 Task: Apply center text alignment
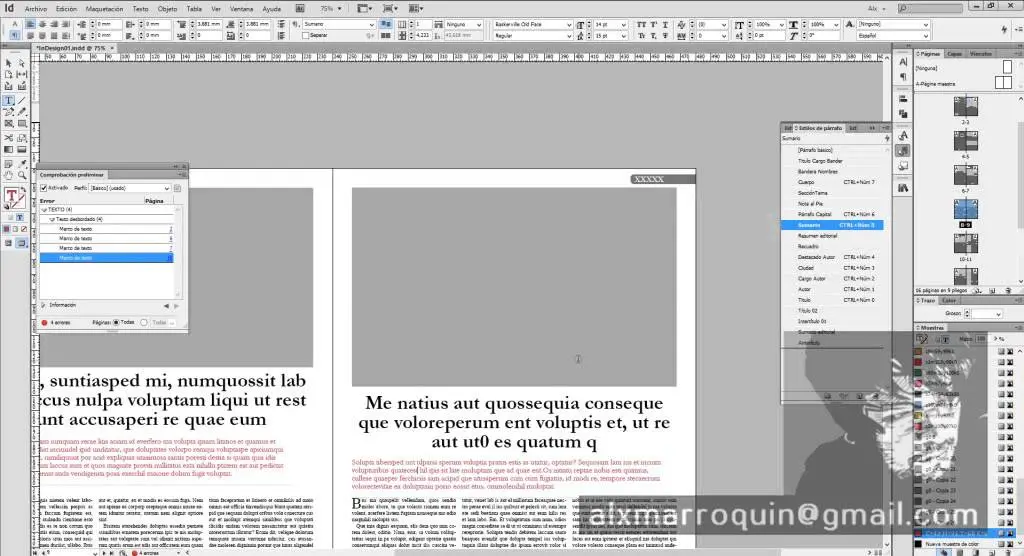[42, 24]
